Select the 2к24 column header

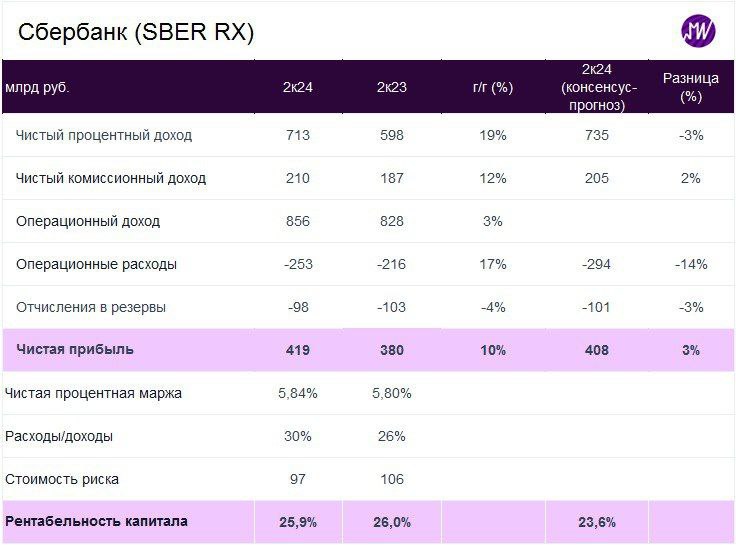[x=298, y=87]
